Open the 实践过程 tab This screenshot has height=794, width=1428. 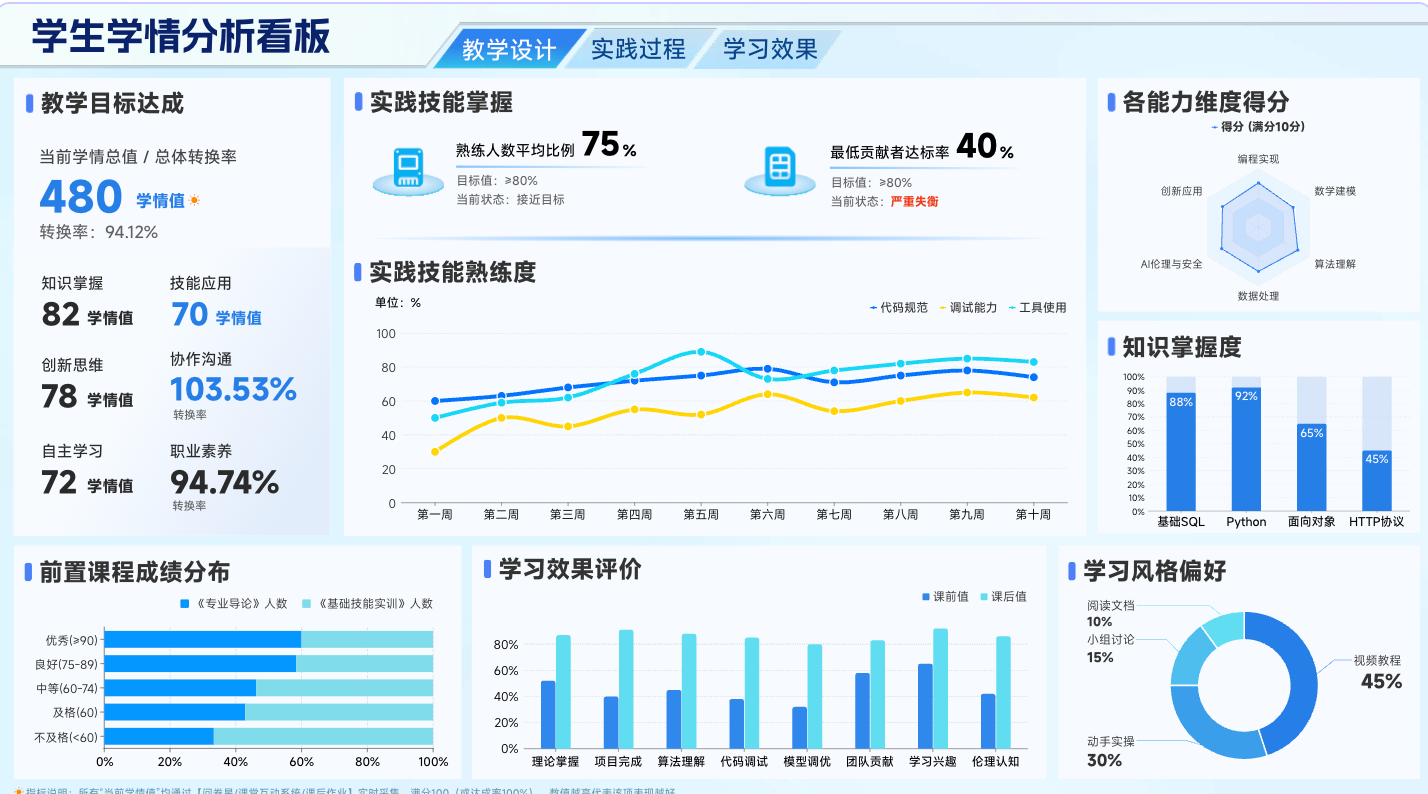638,49
